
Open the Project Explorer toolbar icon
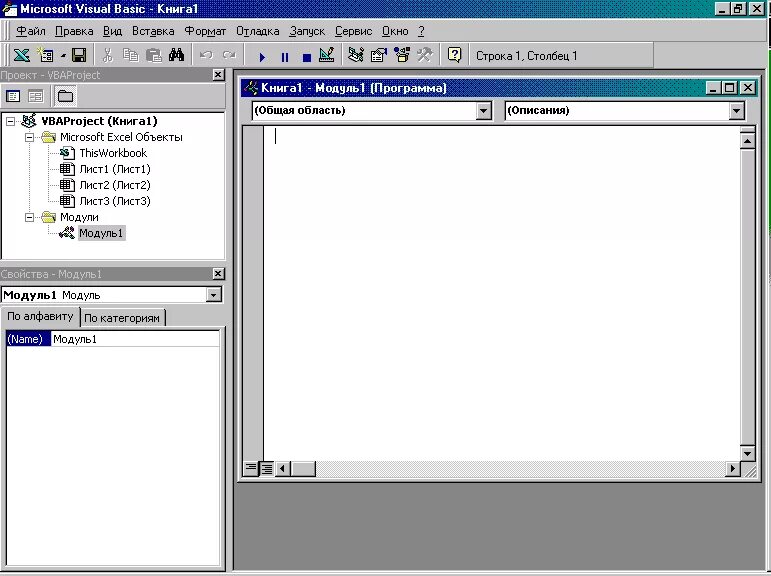pos(356,55)
